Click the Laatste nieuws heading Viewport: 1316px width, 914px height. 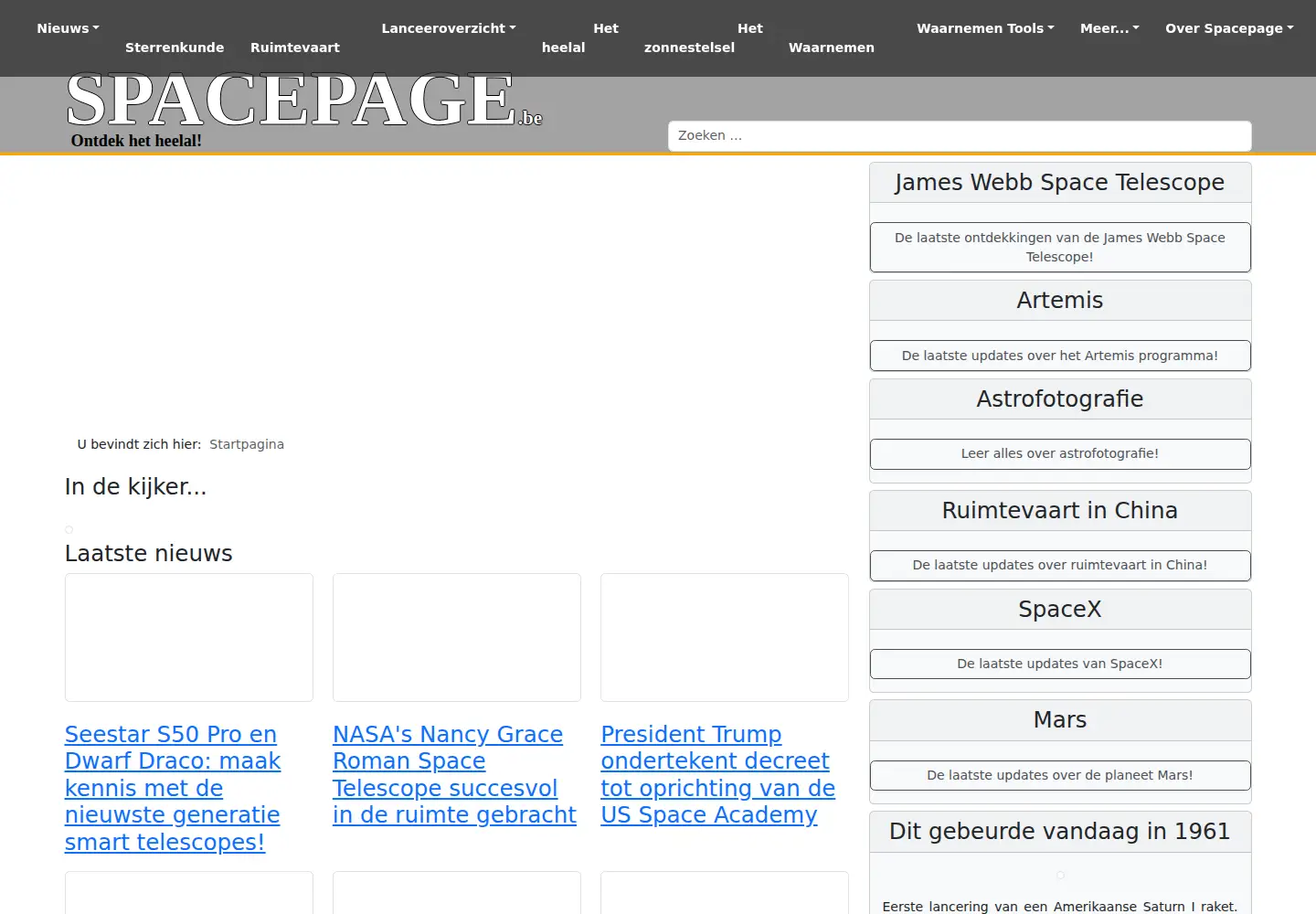coord(149,553)
